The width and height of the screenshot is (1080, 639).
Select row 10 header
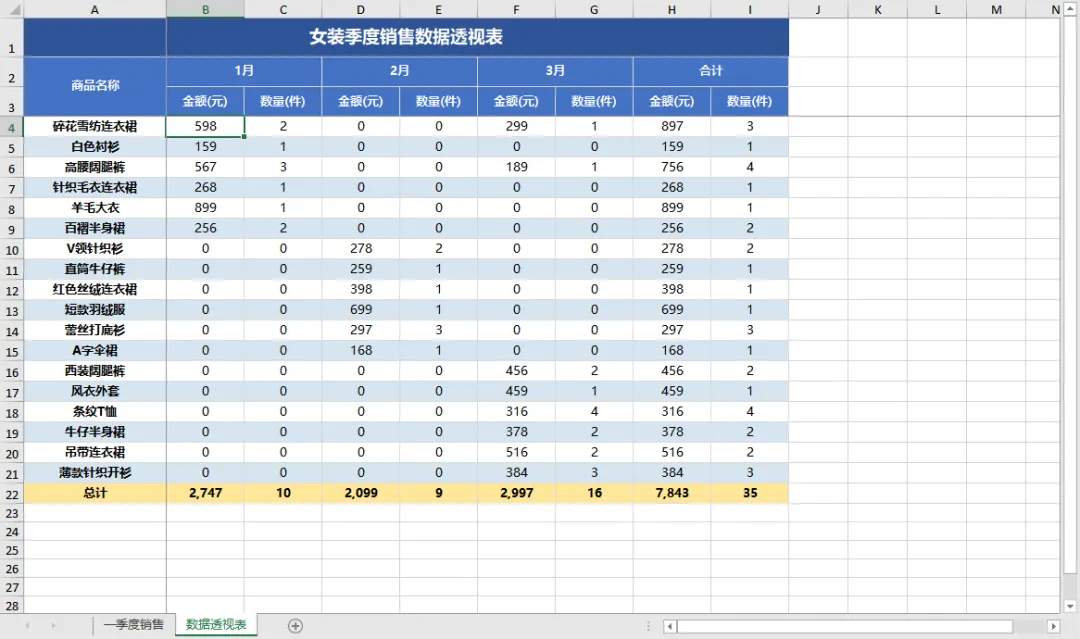tap(12, 250)
